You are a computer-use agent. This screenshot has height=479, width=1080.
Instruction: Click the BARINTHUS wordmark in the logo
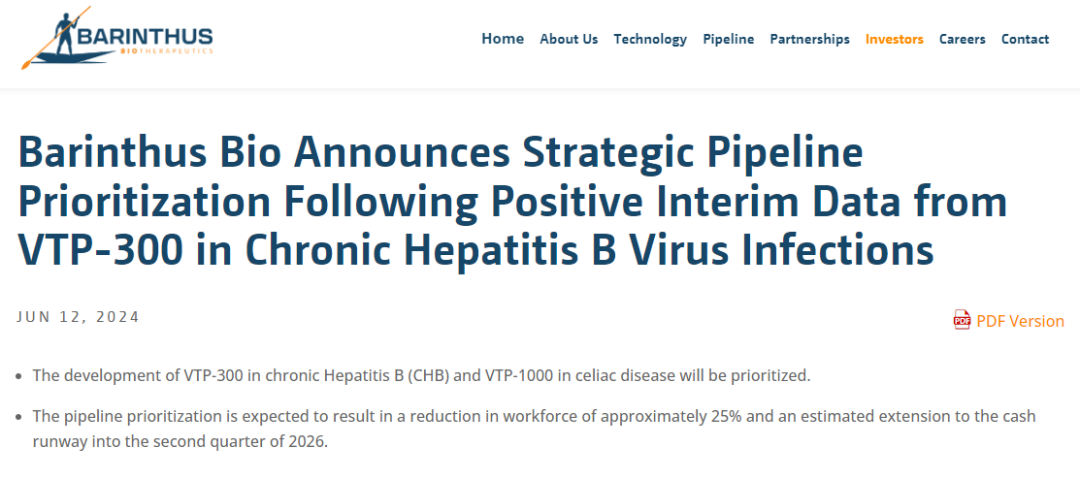coord(146,36)
